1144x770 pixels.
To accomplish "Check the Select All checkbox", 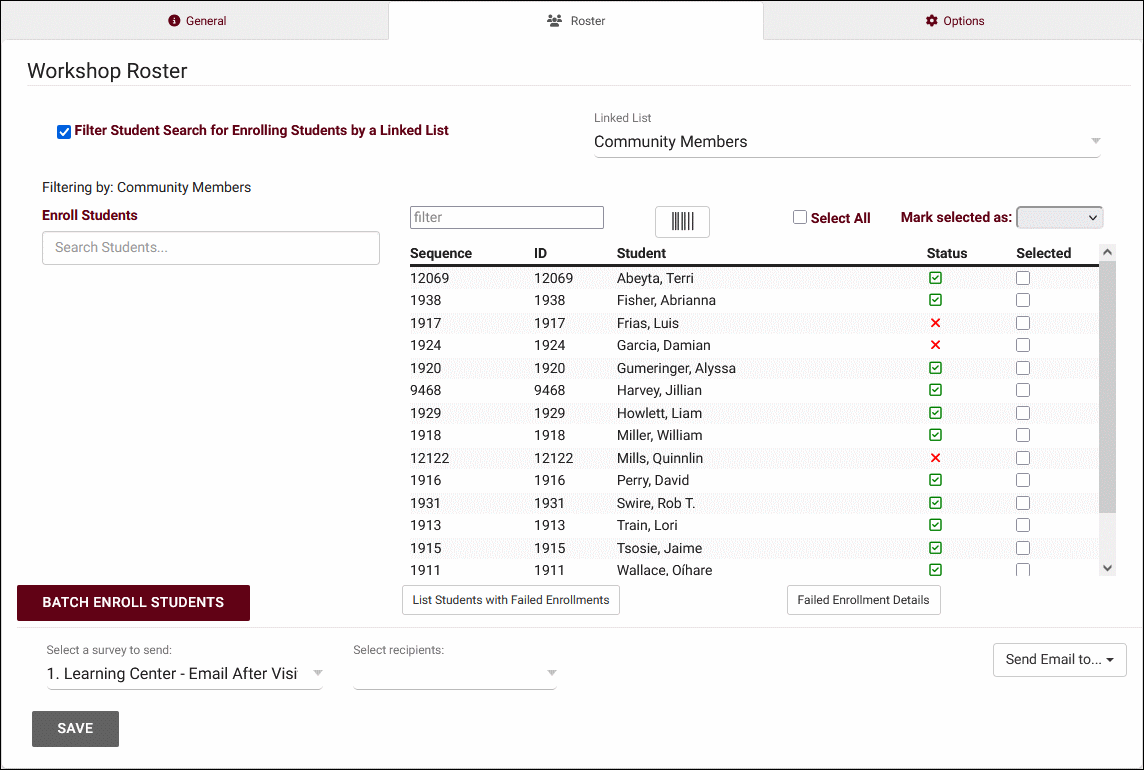I will [800, 218].
